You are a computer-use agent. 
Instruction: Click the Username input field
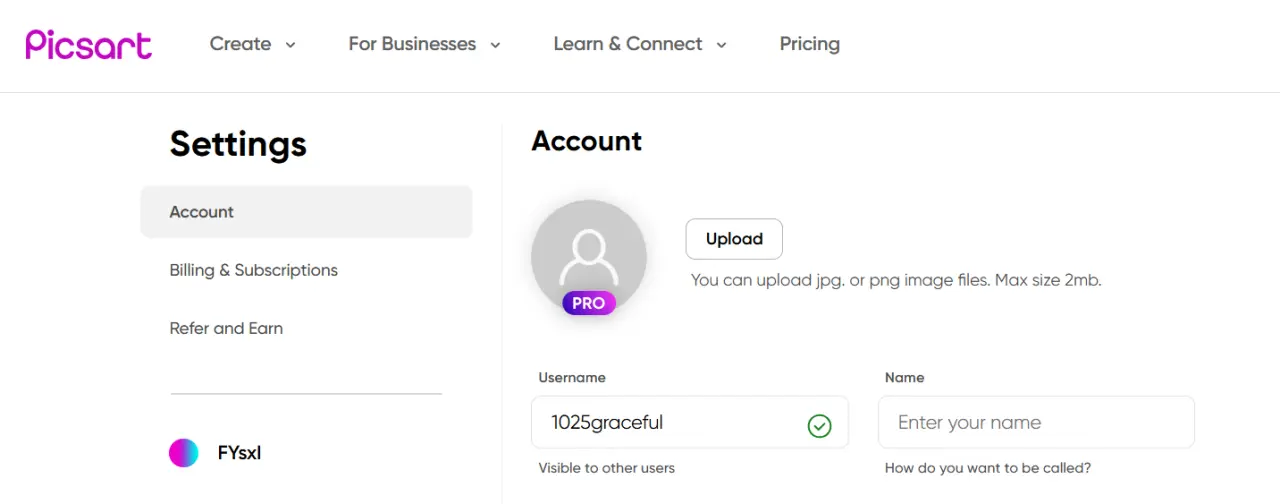690,422
